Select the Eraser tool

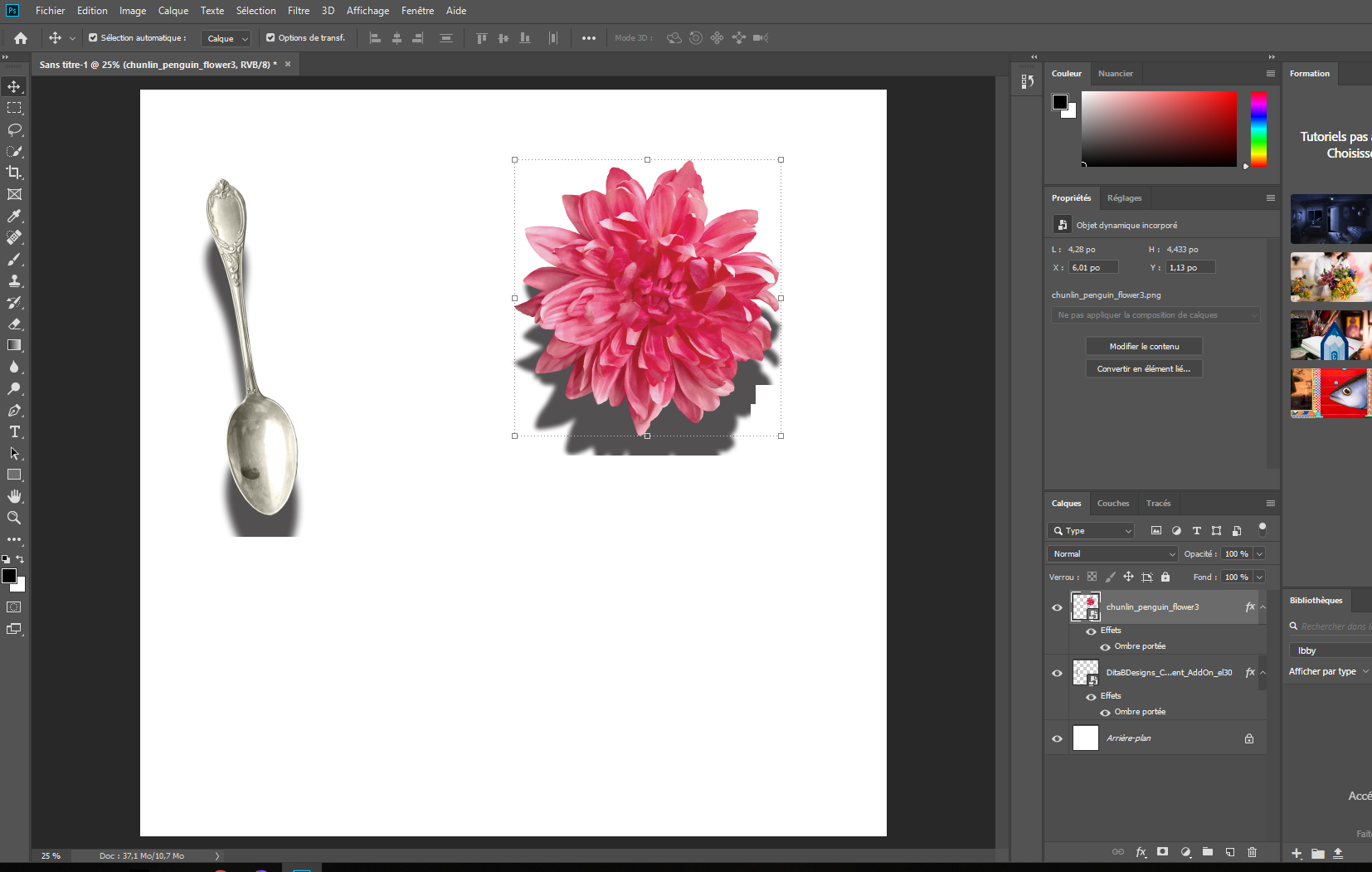click(14, 324)
